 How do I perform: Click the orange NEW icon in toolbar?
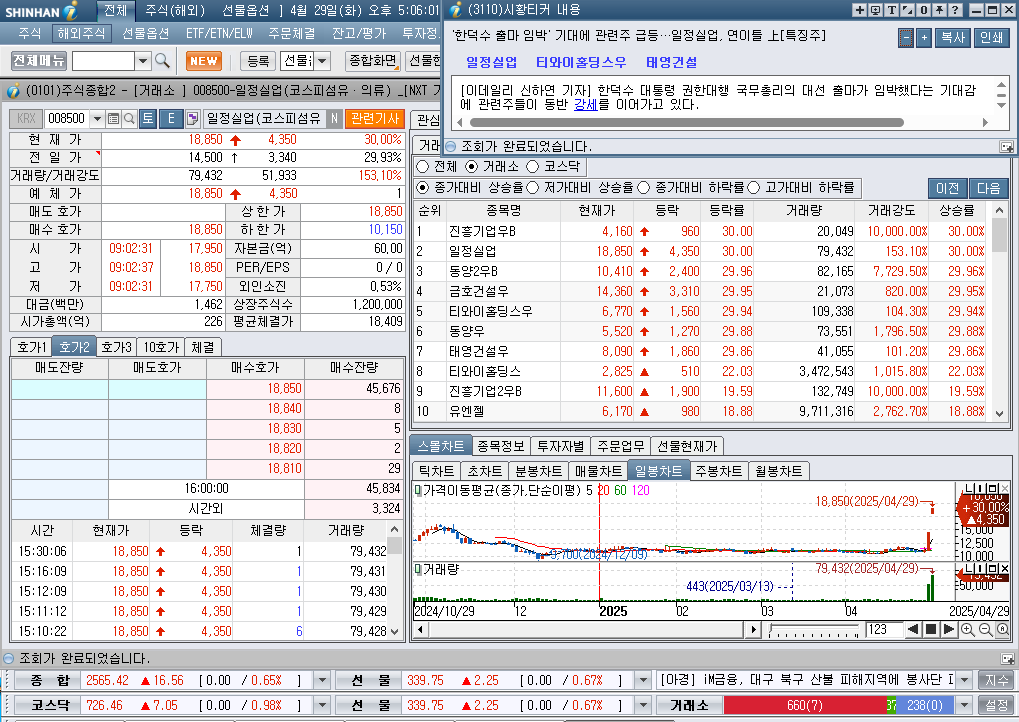(203, 61)
